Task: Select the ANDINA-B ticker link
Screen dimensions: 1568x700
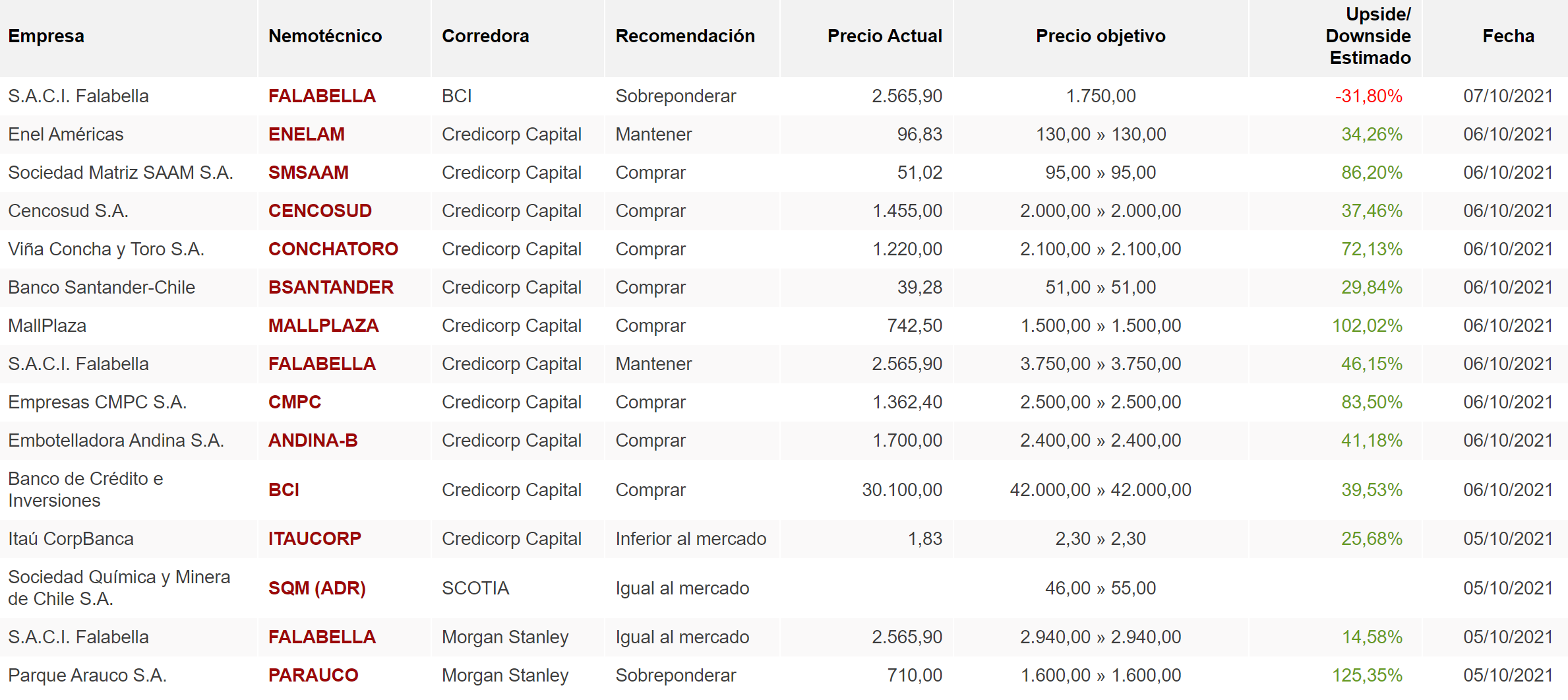Action: [313, 441]
